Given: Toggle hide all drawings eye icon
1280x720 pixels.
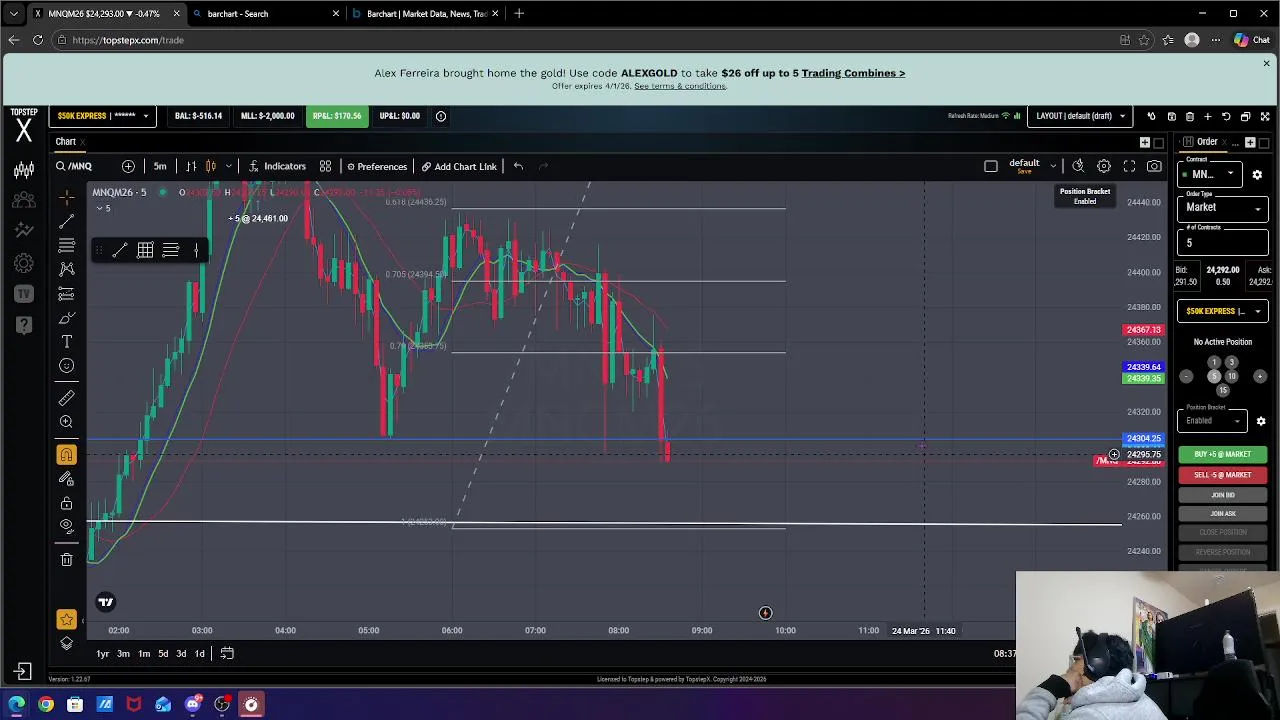Looking at the screenshot, I should pyautogui.click(x=66, y=526).
